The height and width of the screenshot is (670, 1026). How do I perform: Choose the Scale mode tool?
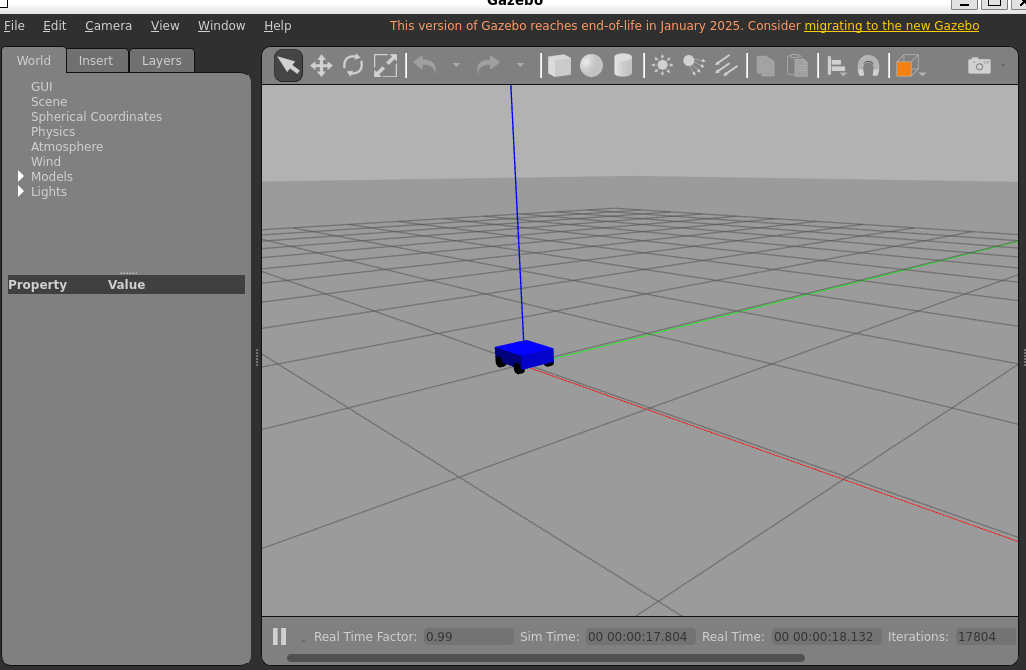point(385,66)
